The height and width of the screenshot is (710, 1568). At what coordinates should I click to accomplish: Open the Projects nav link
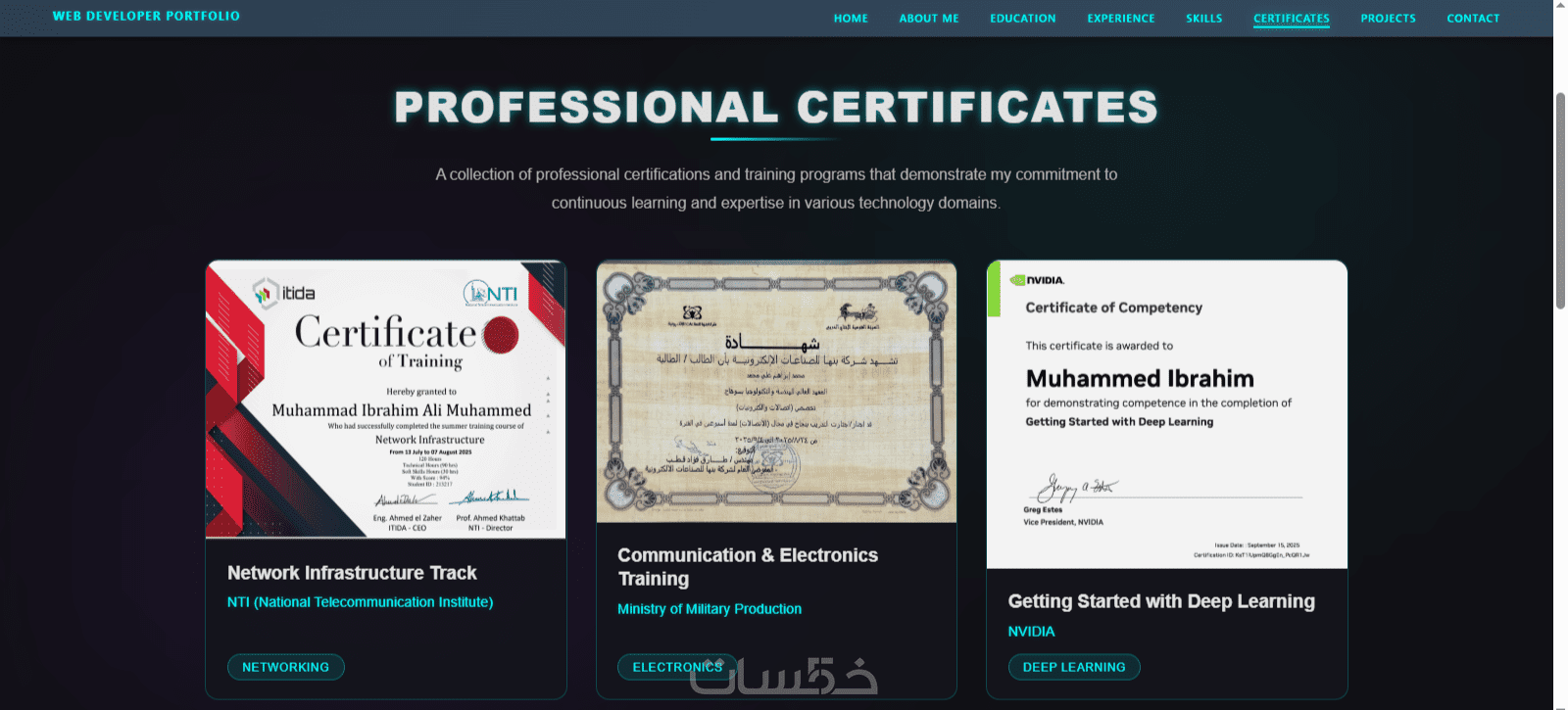[x=1389, y=19]
